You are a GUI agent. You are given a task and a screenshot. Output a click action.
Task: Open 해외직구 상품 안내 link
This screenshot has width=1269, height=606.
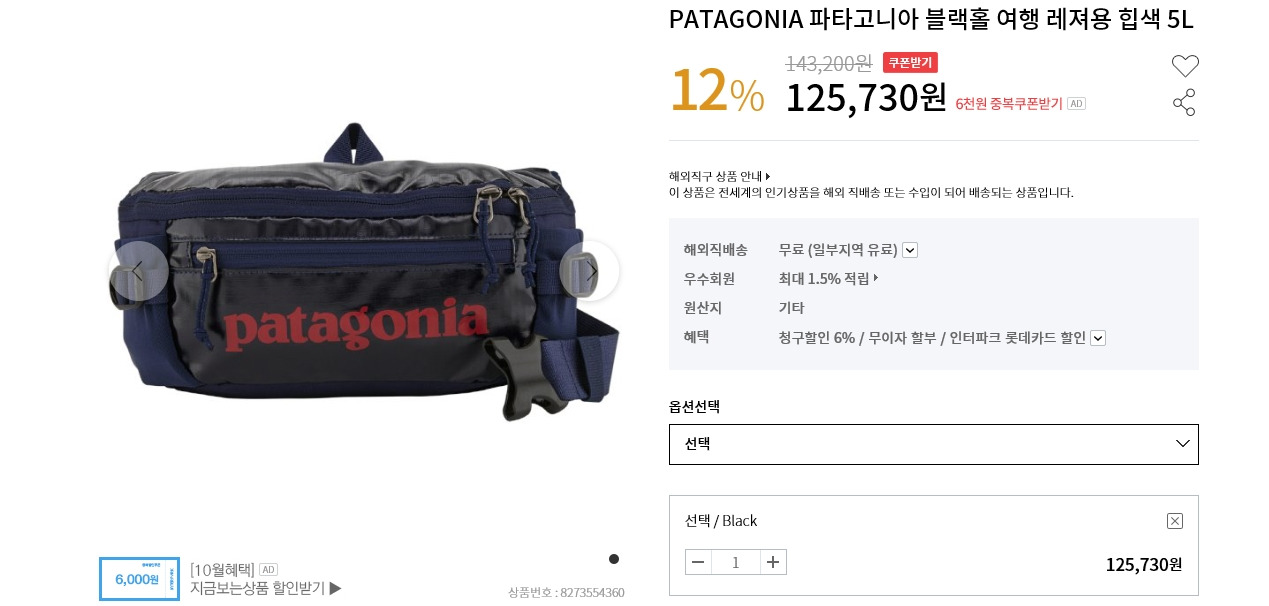tap(719, 176)
